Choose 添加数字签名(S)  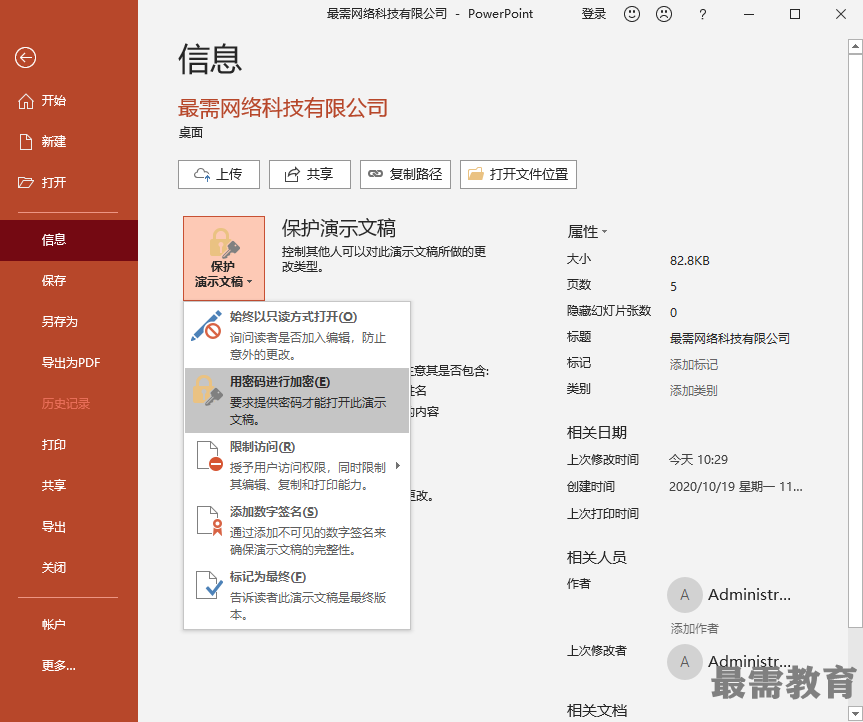[297, 530]
